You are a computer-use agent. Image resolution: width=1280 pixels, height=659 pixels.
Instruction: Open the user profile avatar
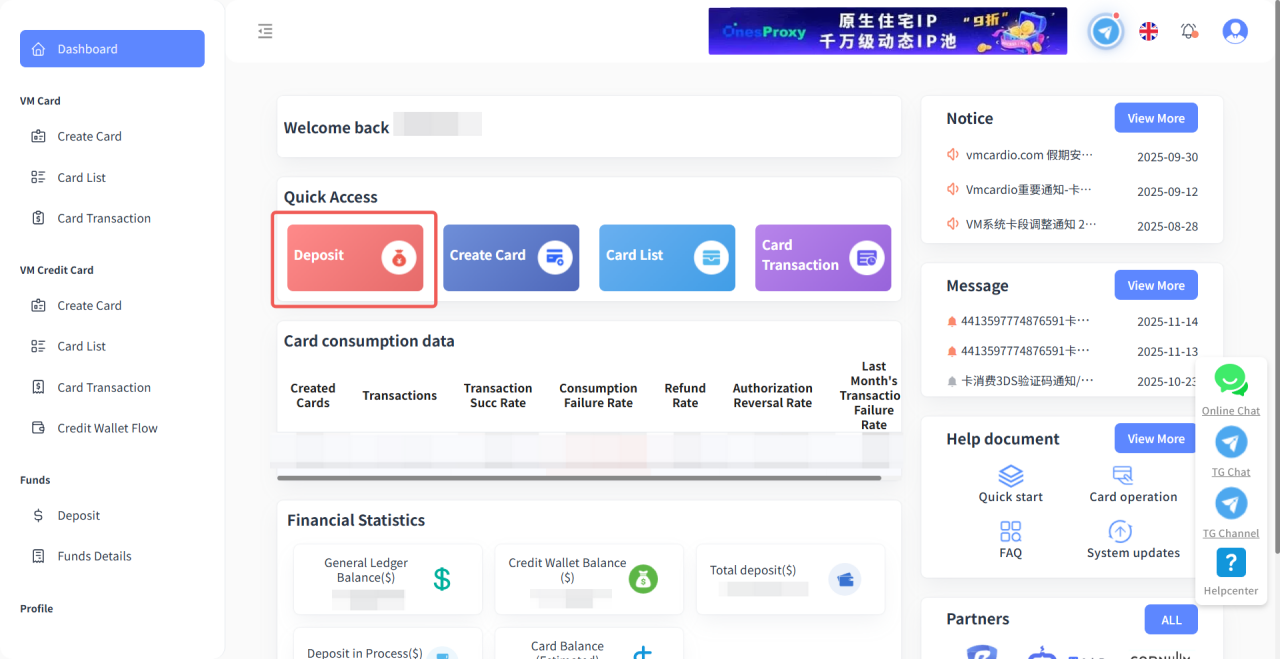pos(1235,31)
